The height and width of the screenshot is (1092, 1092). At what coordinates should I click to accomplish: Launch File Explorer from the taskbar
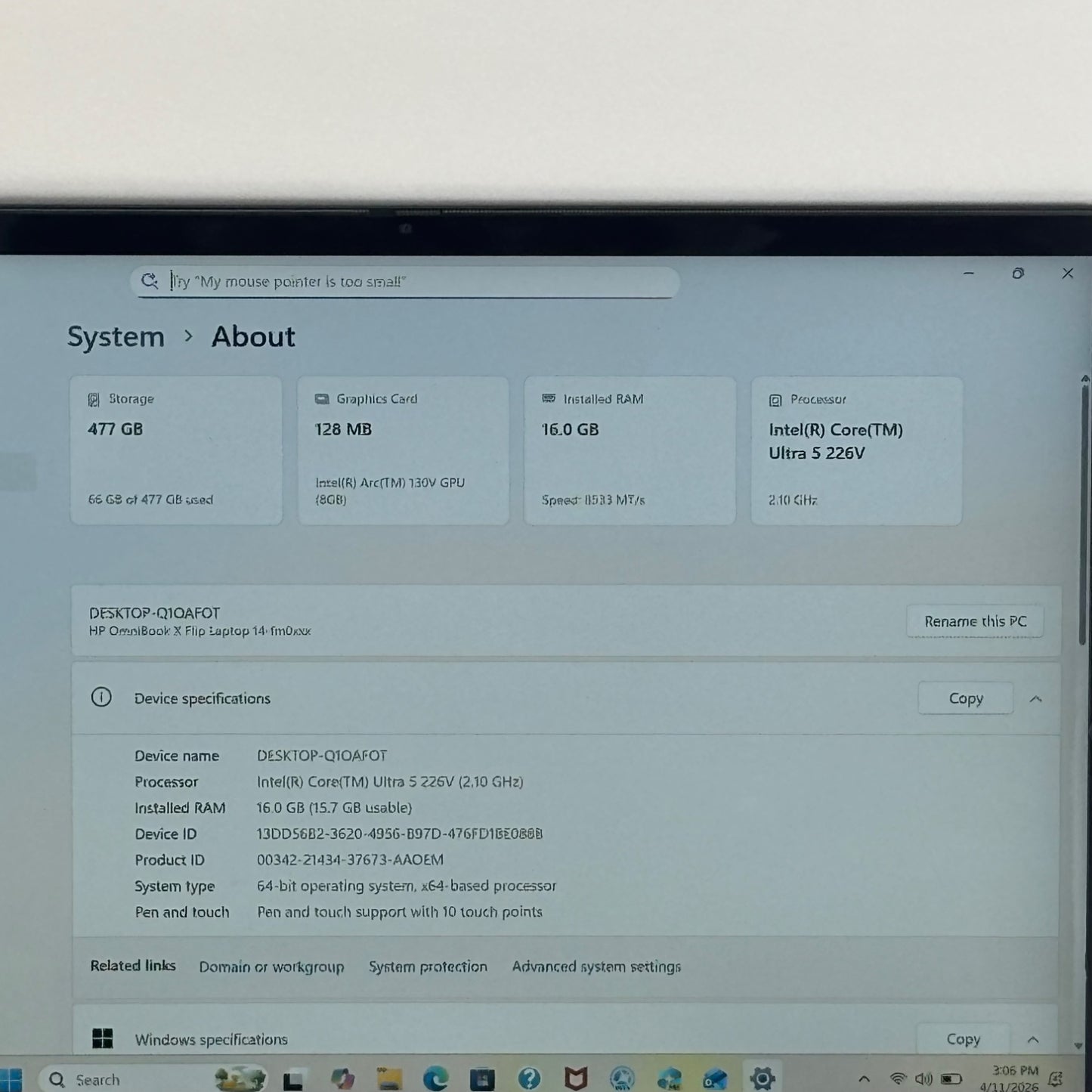coord(389,1078)
